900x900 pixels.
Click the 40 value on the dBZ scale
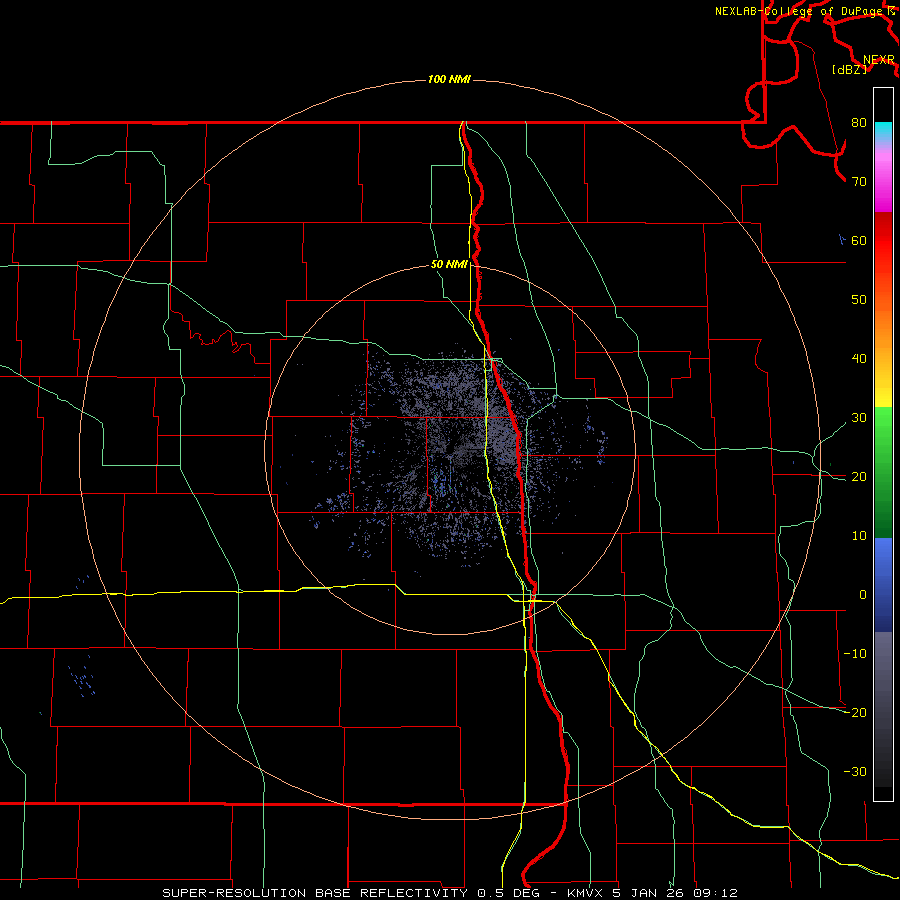point(859,359)
